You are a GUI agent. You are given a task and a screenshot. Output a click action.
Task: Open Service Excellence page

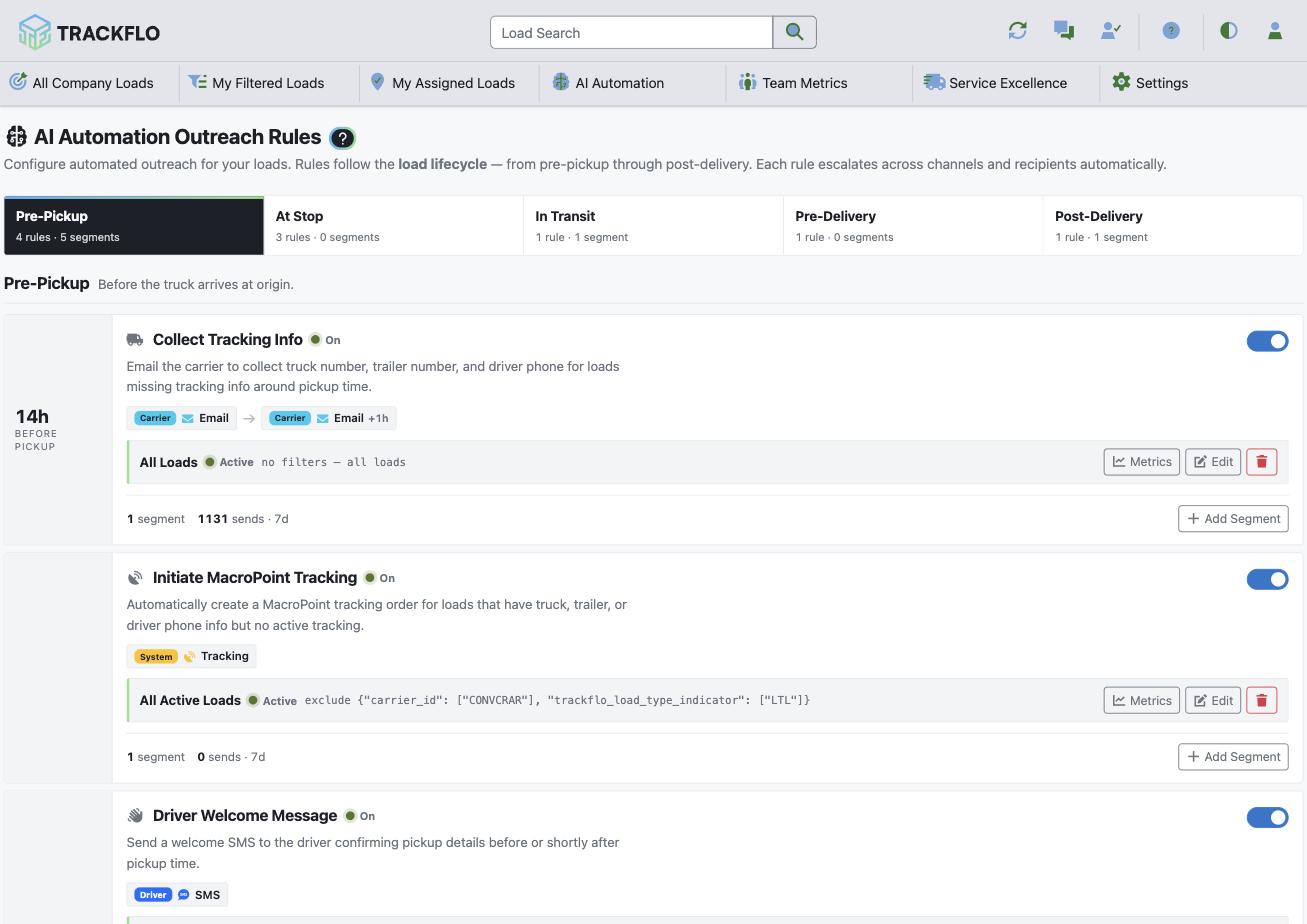tap(995, 83)
